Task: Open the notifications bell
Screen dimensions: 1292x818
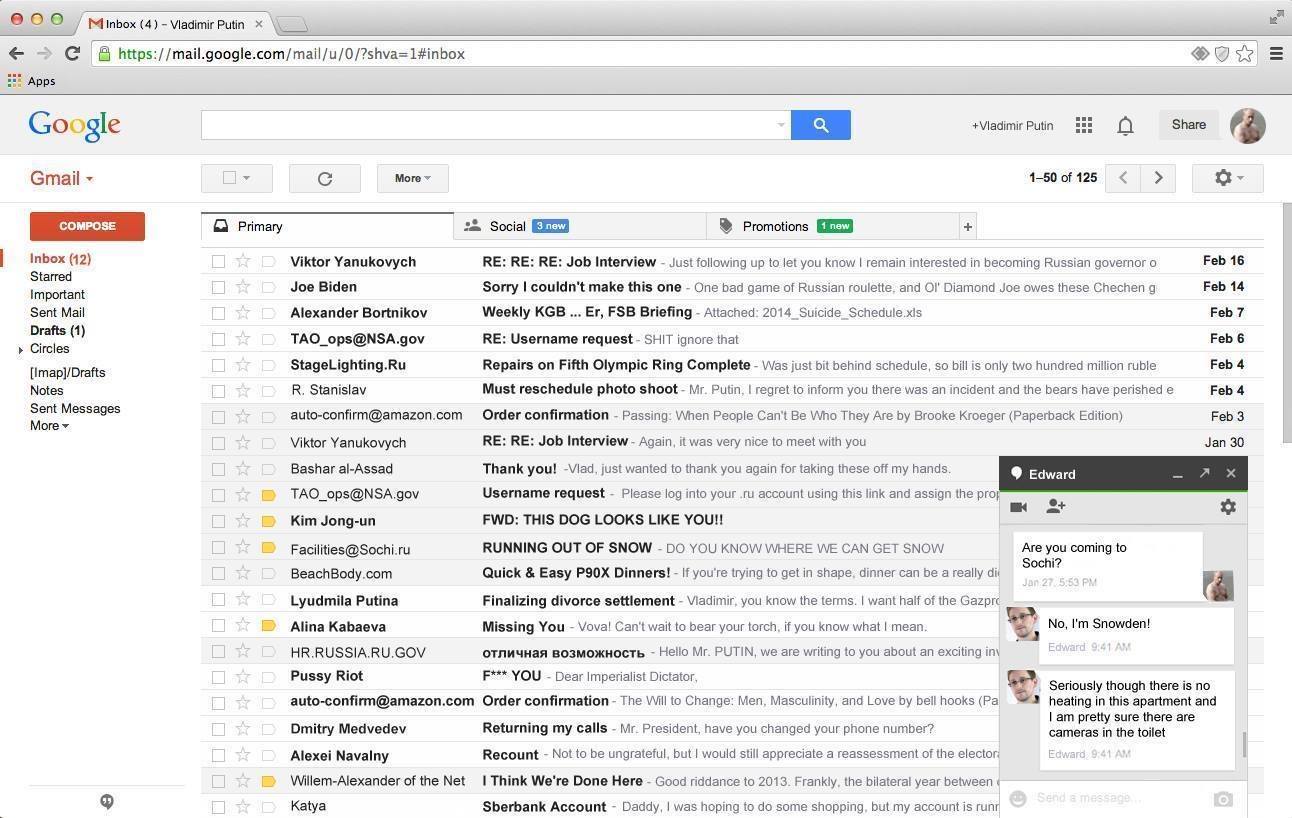Action: point(1125,126)
